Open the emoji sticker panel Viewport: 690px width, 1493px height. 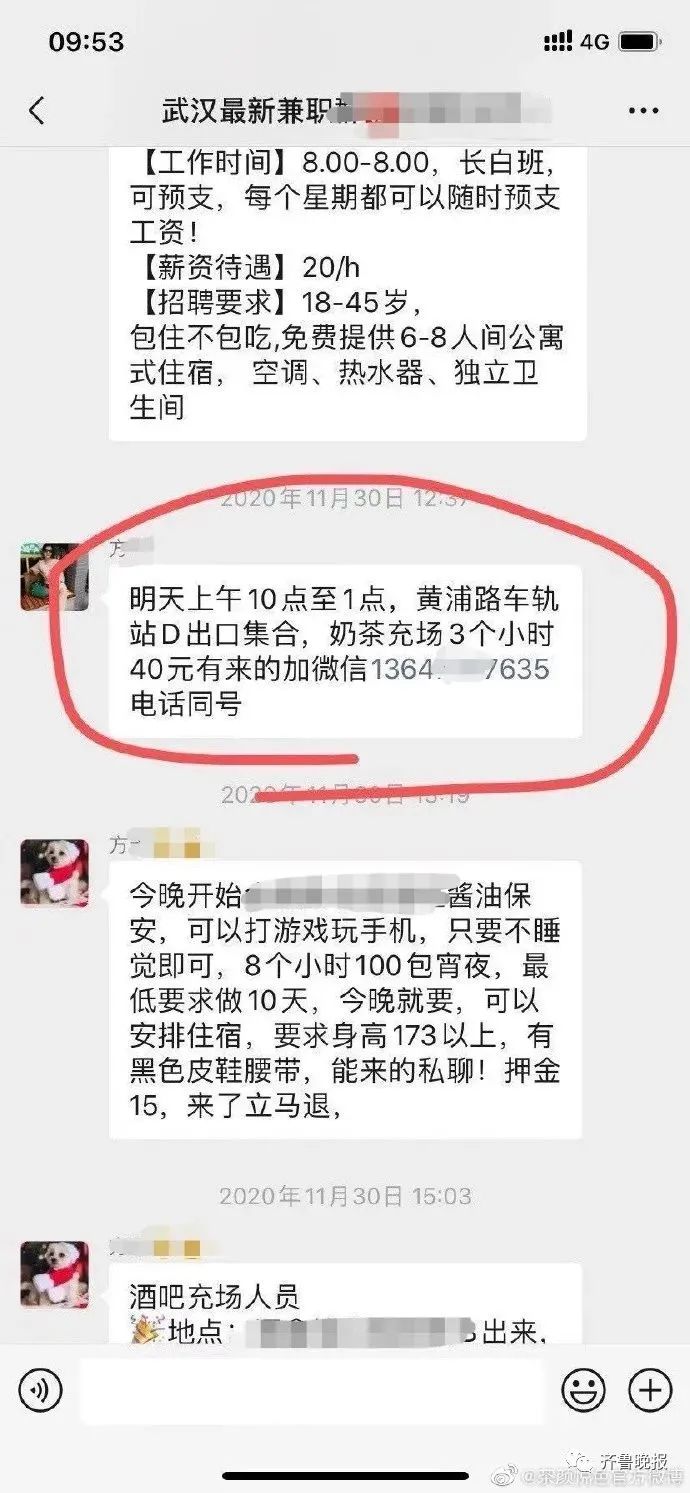click(584, 1389)
